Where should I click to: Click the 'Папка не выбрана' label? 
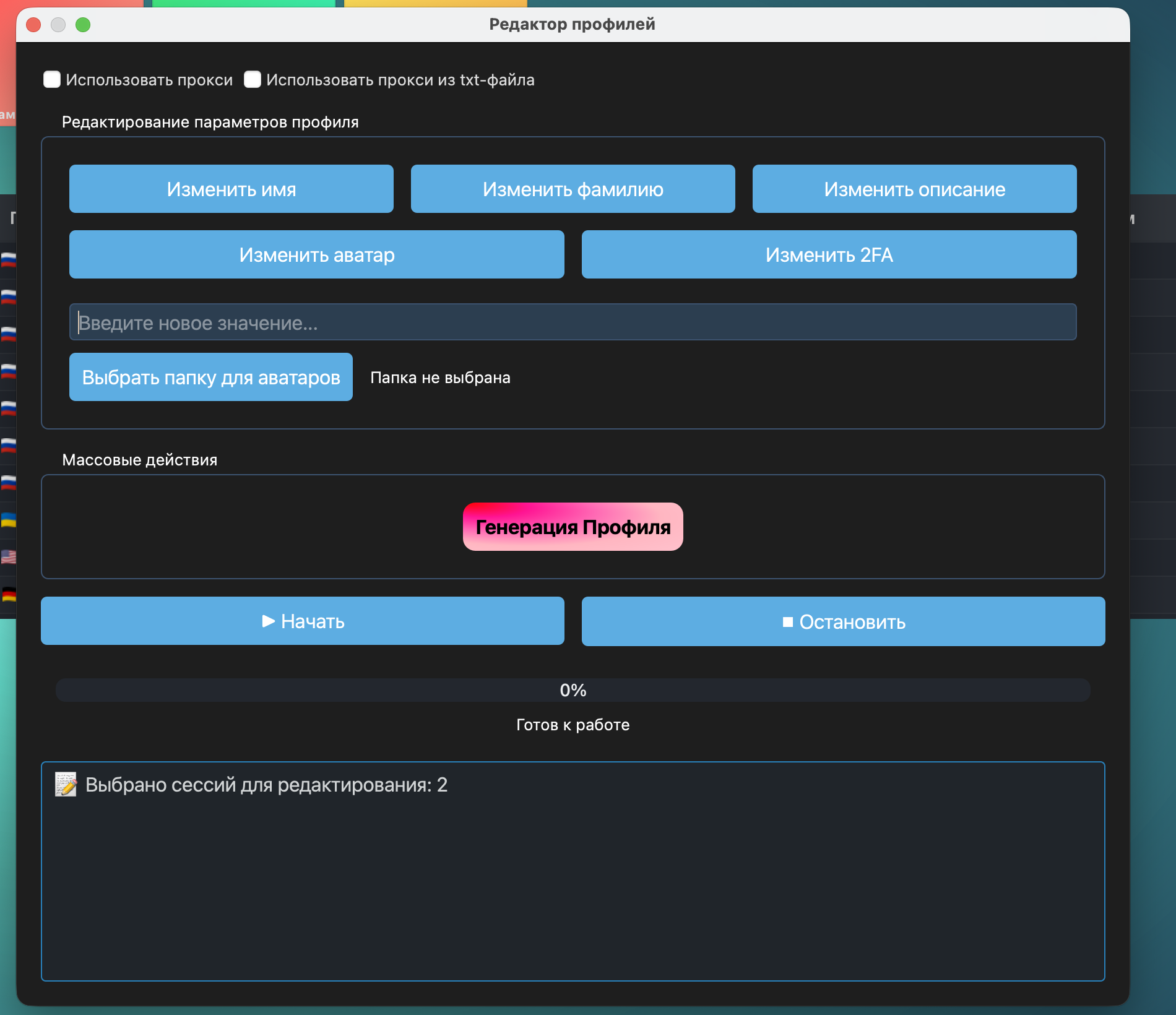click(x=441, y=378)
